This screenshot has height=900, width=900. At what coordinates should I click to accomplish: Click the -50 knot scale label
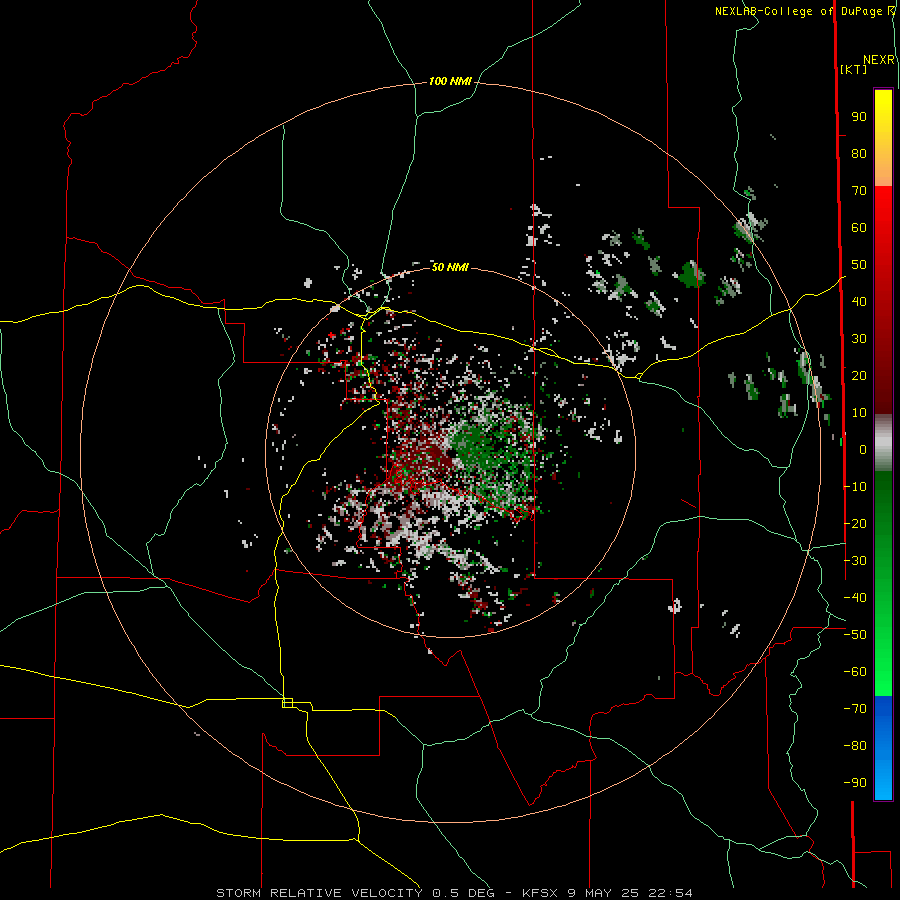[855, 635]
